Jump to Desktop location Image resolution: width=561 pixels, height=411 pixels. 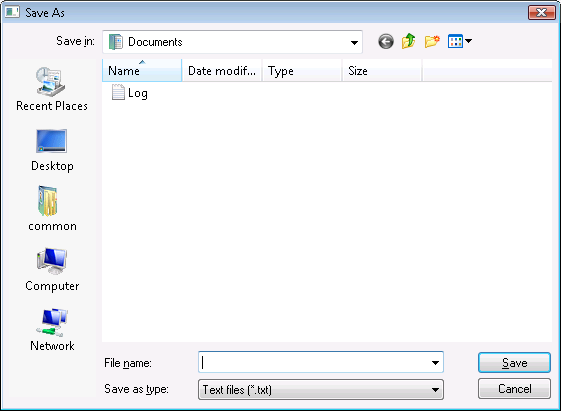click(x=52, y=150)
